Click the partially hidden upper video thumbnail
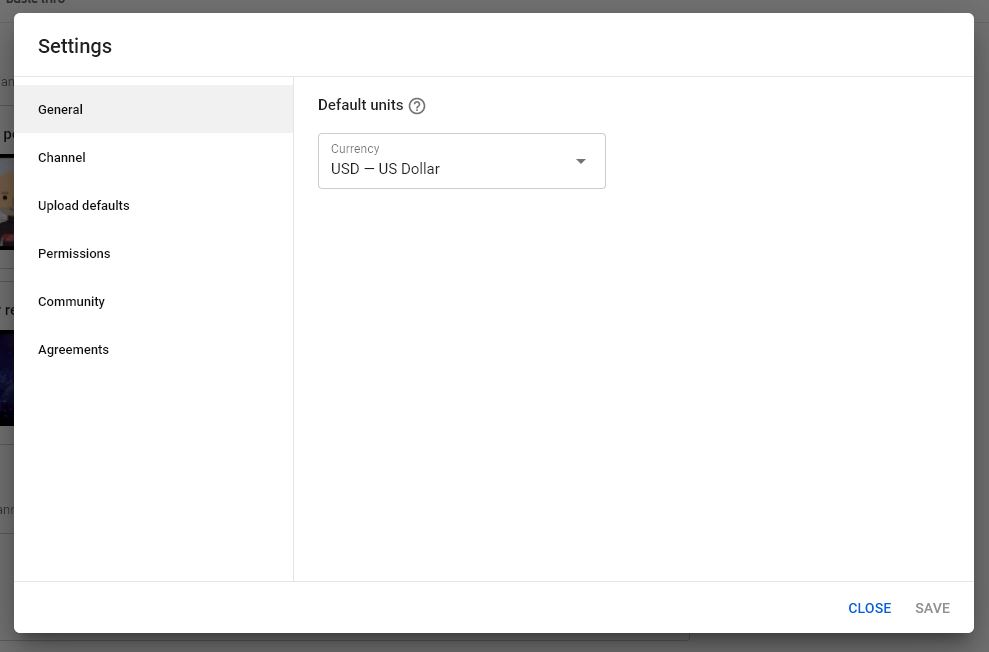 pyautogui.click(x=6, y=202)
